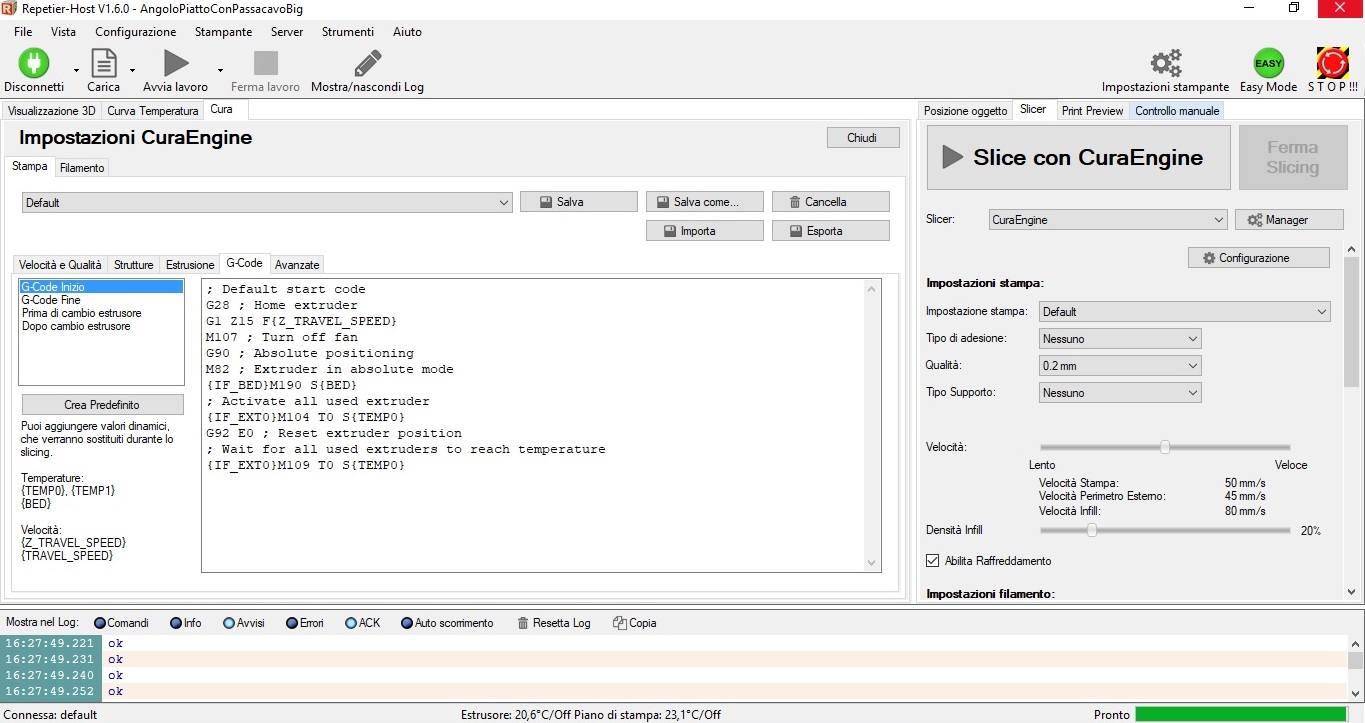The image size is (1365, 723).
Task: Open the Carica file icon
Action: (x=104, y=64)
